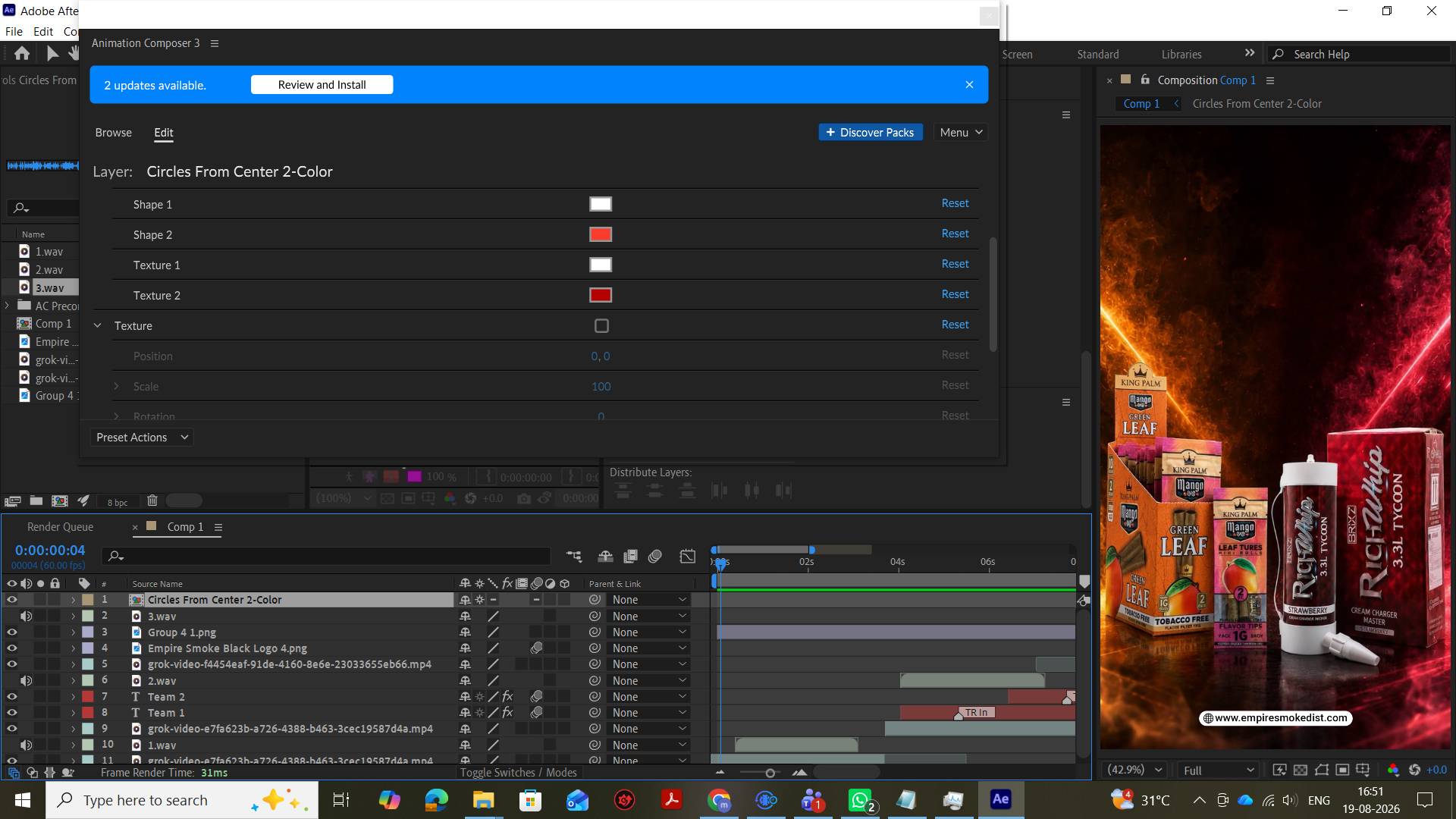This screenshot has width=1456, height=819.
Task: Open the Composition Mini-Flowchart icon
Action: click(574, 556)
